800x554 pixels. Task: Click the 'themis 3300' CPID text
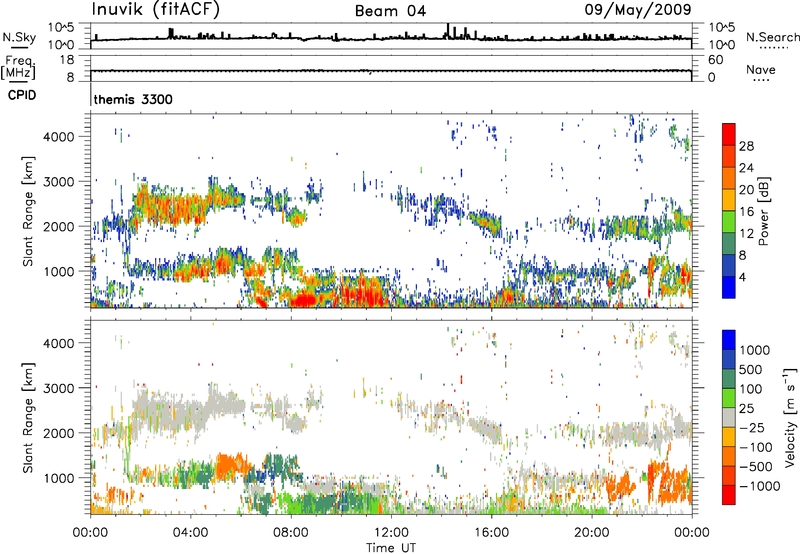pos(133,99)
